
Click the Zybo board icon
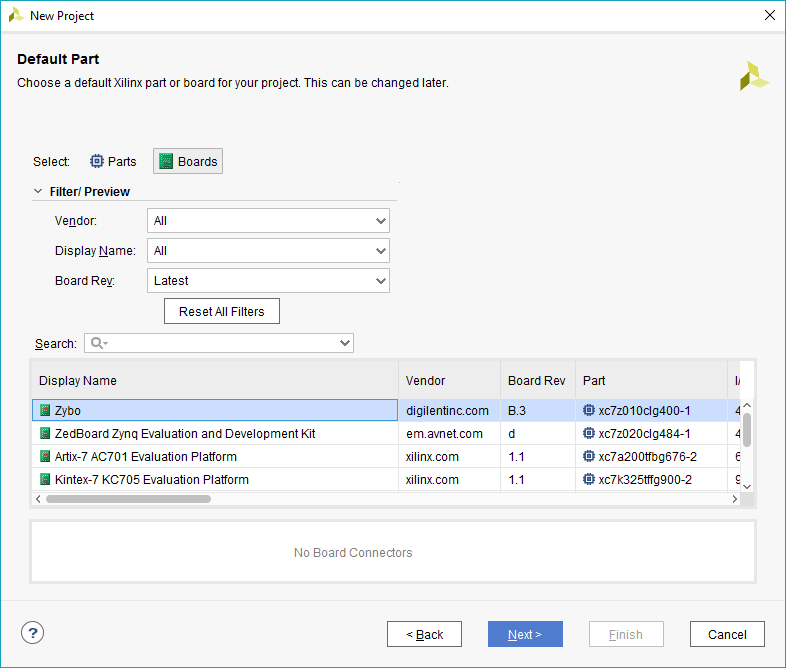pos(45,410)
